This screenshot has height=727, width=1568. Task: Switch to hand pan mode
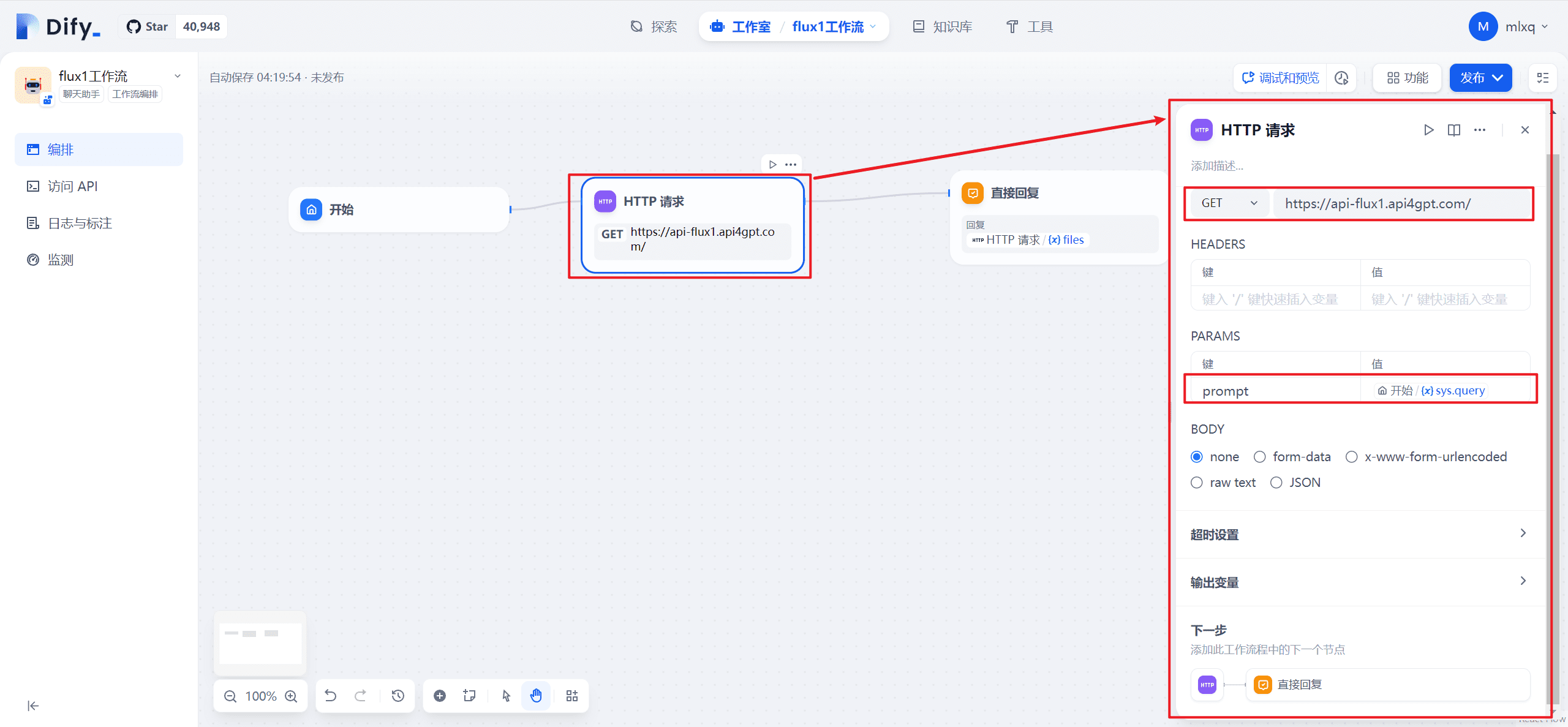point(537,696)
